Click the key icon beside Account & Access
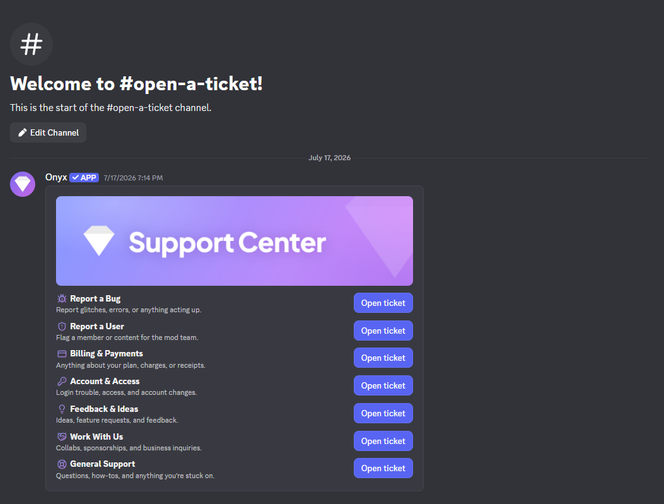 62,381
